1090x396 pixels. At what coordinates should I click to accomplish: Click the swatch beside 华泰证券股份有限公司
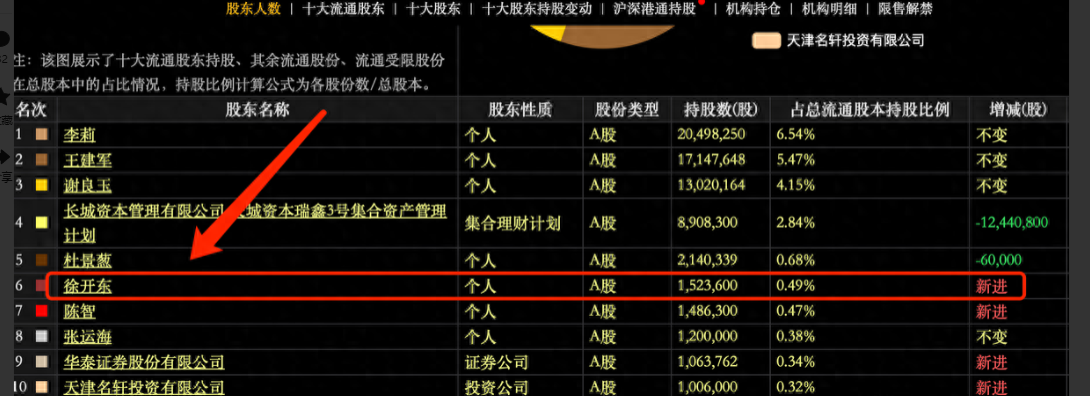pos(41,362)
